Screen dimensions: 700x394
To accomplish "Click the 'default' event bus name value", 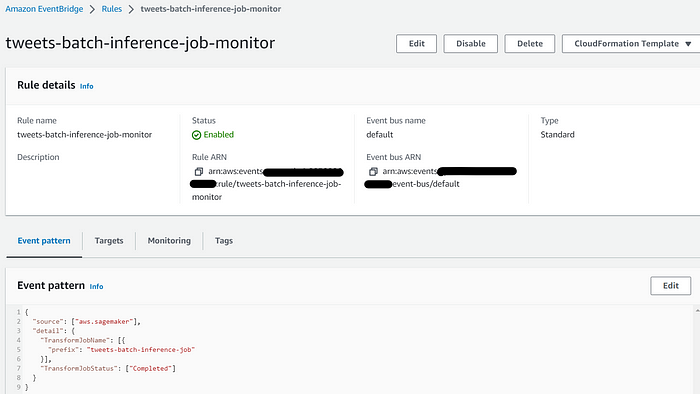I will [379, 135].
